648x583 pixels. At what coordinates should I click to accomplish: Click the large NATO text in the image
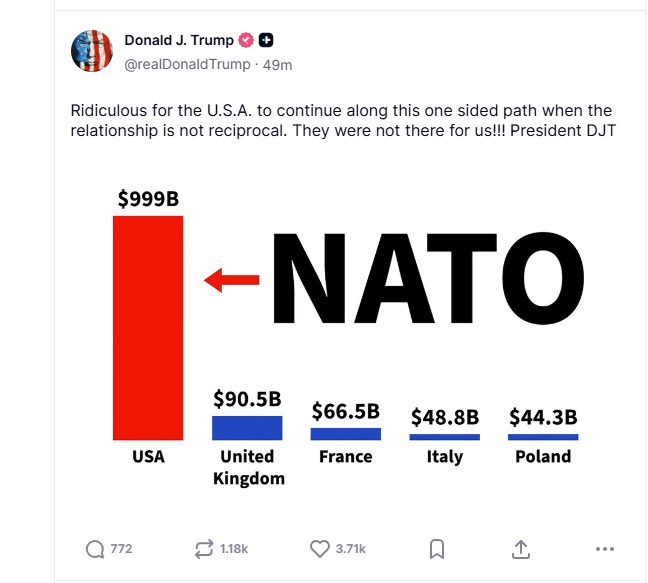(428, 278)
